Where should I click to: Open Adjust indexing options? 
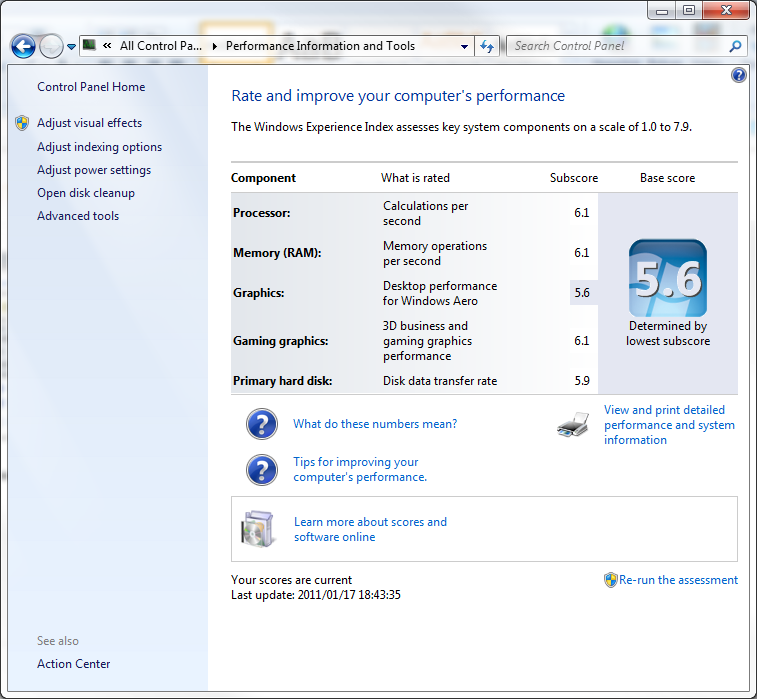(99, 147)
